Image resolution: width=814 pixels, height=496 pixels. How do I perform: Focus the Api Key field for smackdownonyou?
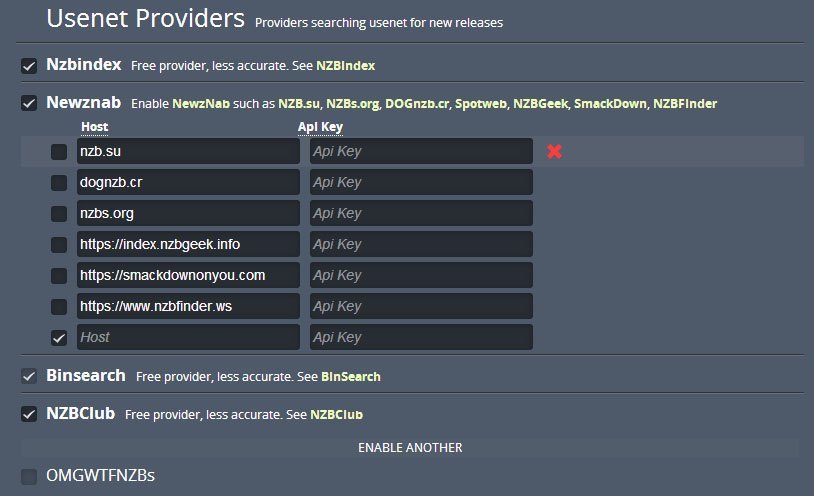(x=421, y=275)
